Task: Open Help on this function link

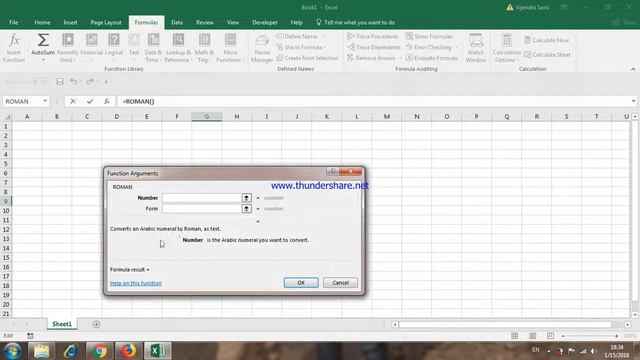Action: click(136, 283)
